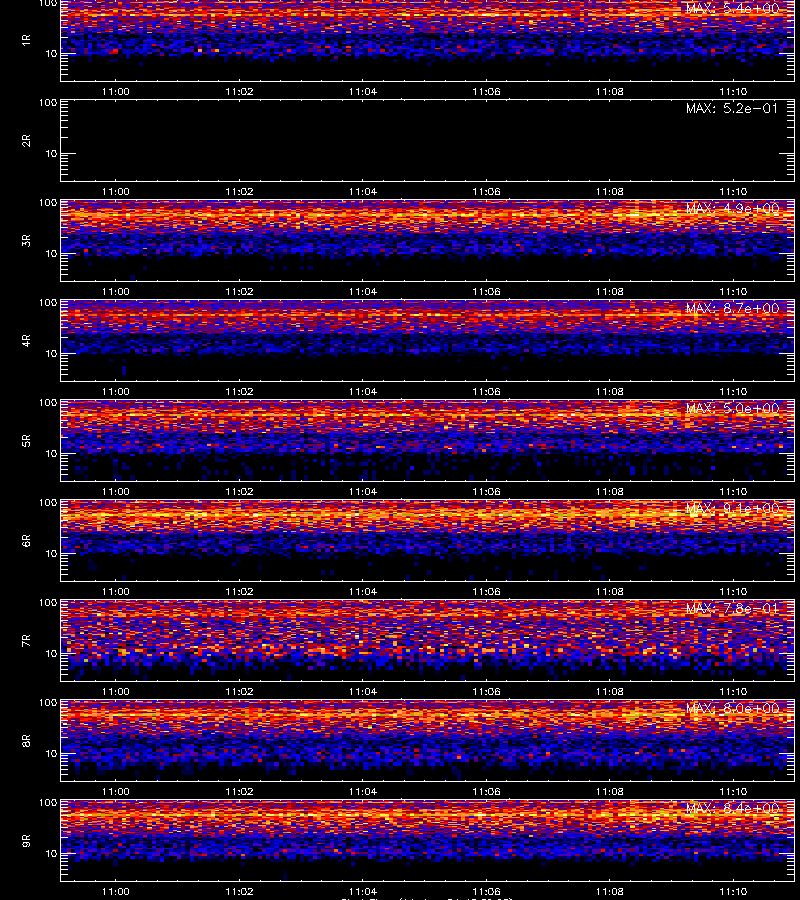
Task: Click the 11:10 time label below panel 3R
Action: (x=733, y=292)
